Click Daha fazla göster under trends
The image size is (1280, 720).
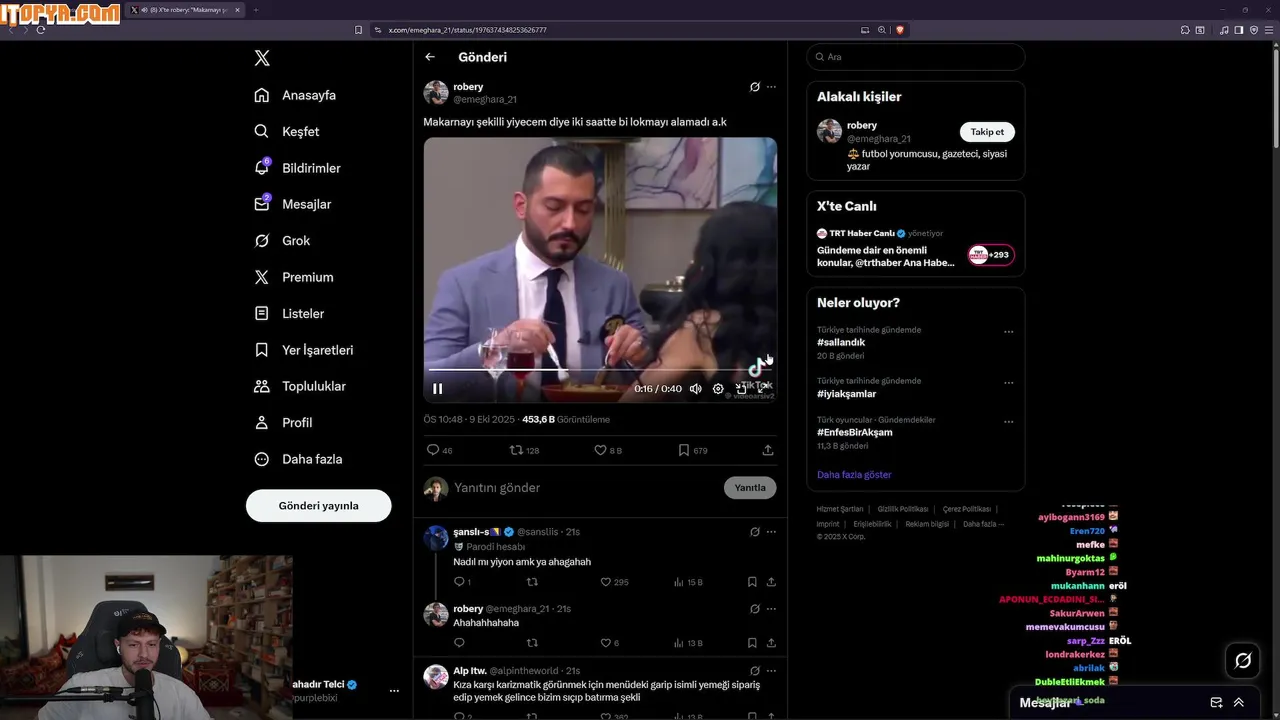pyautogui.click(x=854, y=475)
